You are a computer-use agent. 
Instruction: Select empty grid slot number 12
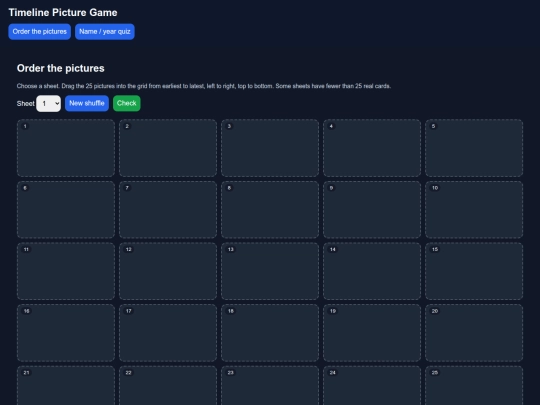168,271
